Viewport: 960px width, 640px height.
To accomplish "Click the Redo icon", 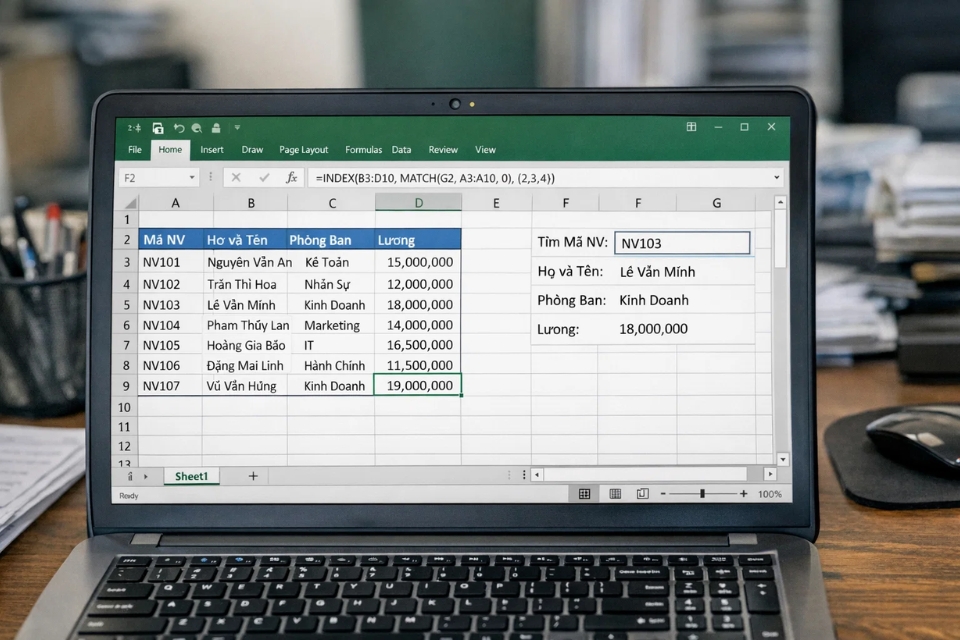I will 196,128.
